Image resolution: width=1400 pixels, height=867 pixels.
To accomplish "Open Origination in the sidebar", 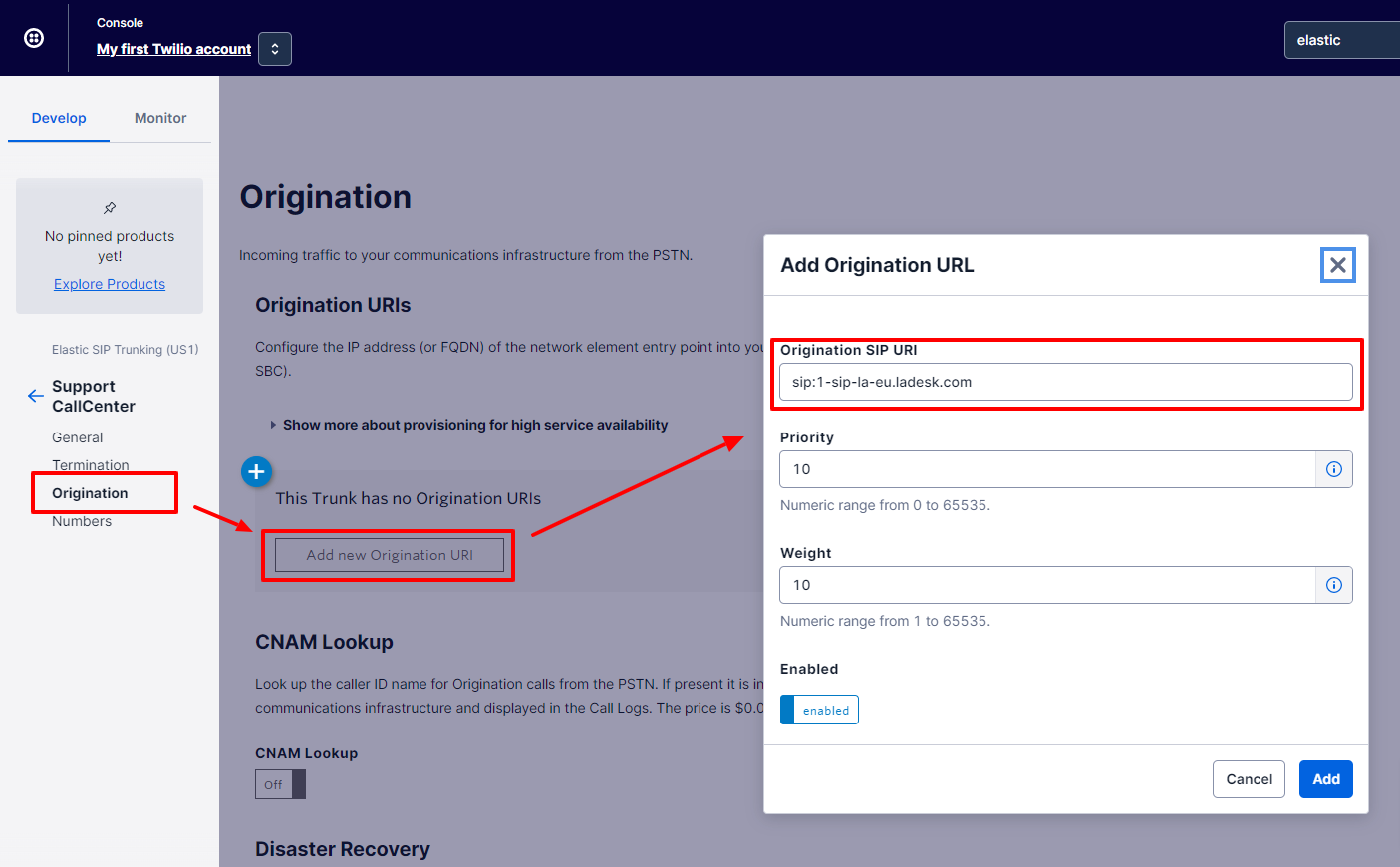I will [x=90, y=493].
